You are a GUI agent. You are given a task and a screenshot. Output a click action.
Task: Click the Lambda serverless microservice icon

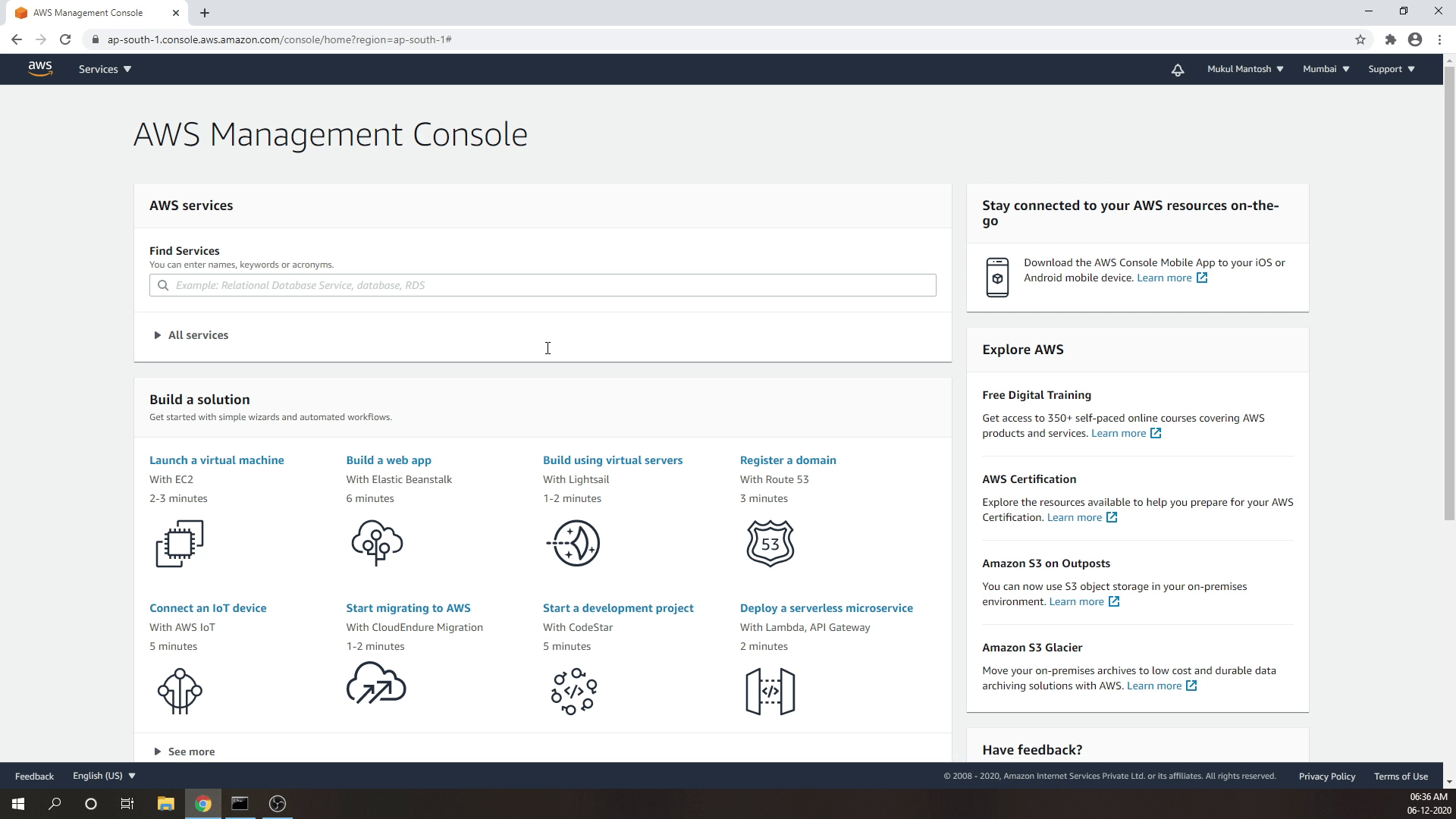(x=770, y=690)
